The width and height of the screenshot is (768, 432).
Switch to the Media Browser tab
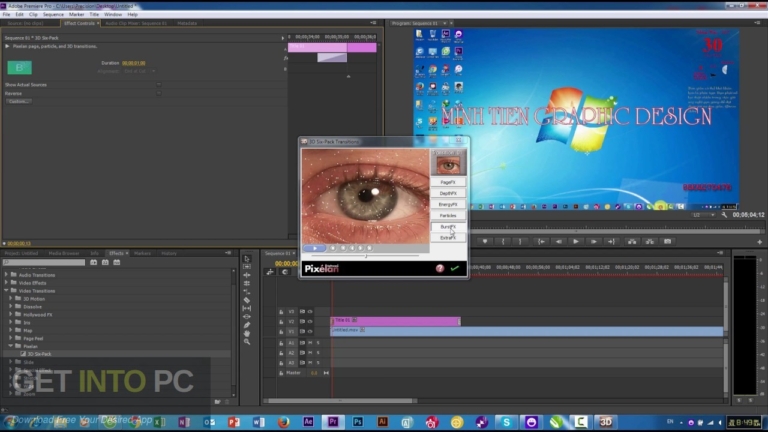point(64,253)
